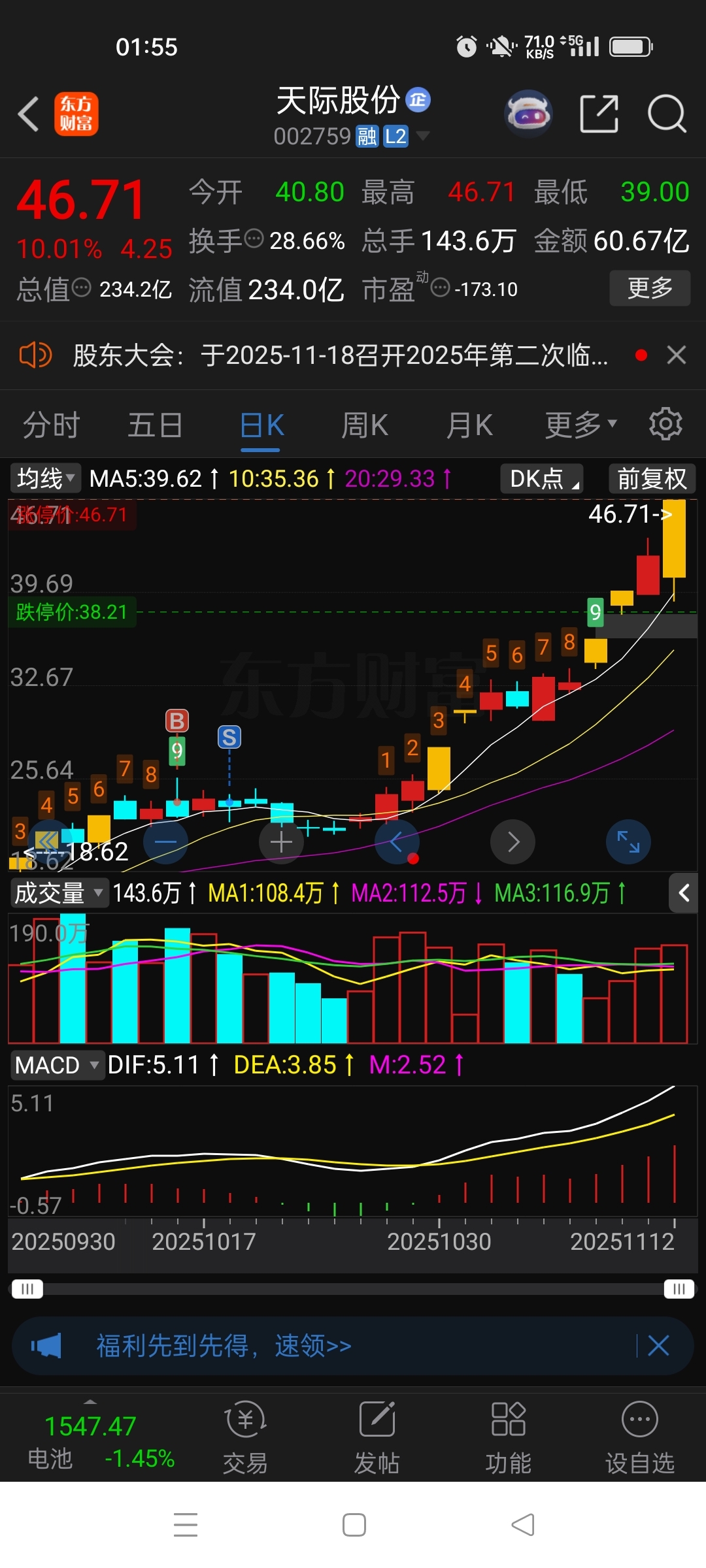Tap the info icon beside 换手
706x1568 pixels.
click(x=254, y=238)
